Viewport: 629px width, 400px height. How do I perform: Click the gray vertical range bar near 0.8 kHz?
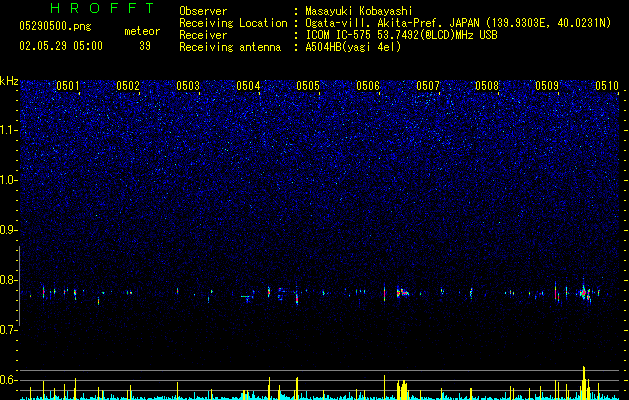coord(19,286)
